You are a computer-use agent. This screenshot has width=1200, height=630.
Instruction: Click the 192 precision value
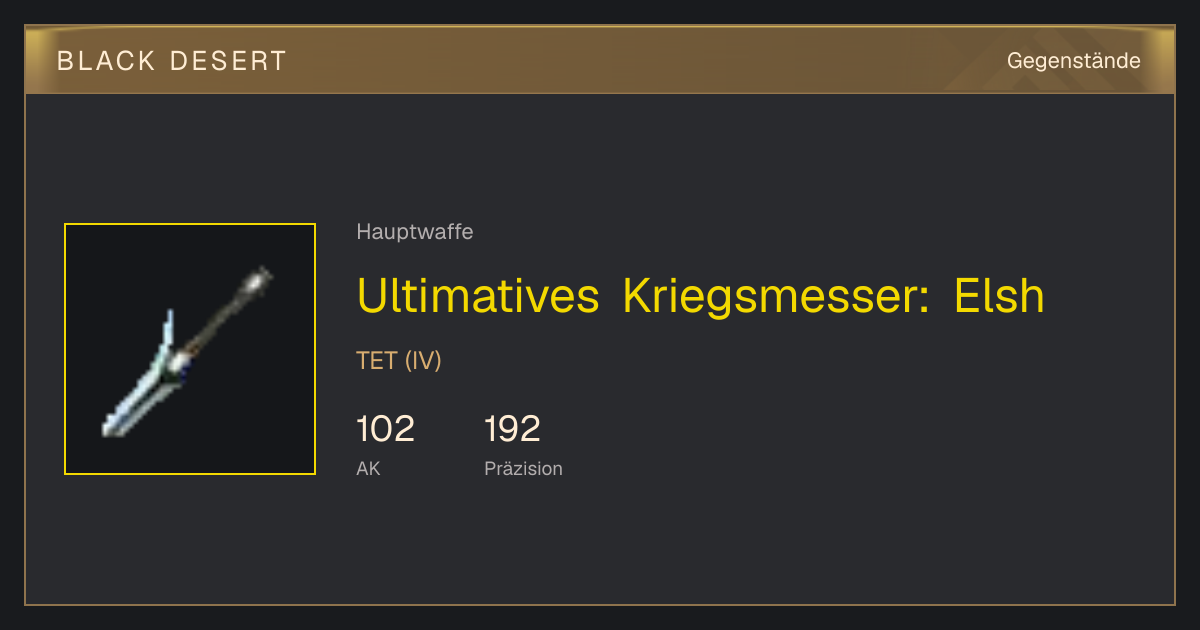[513, 429]
